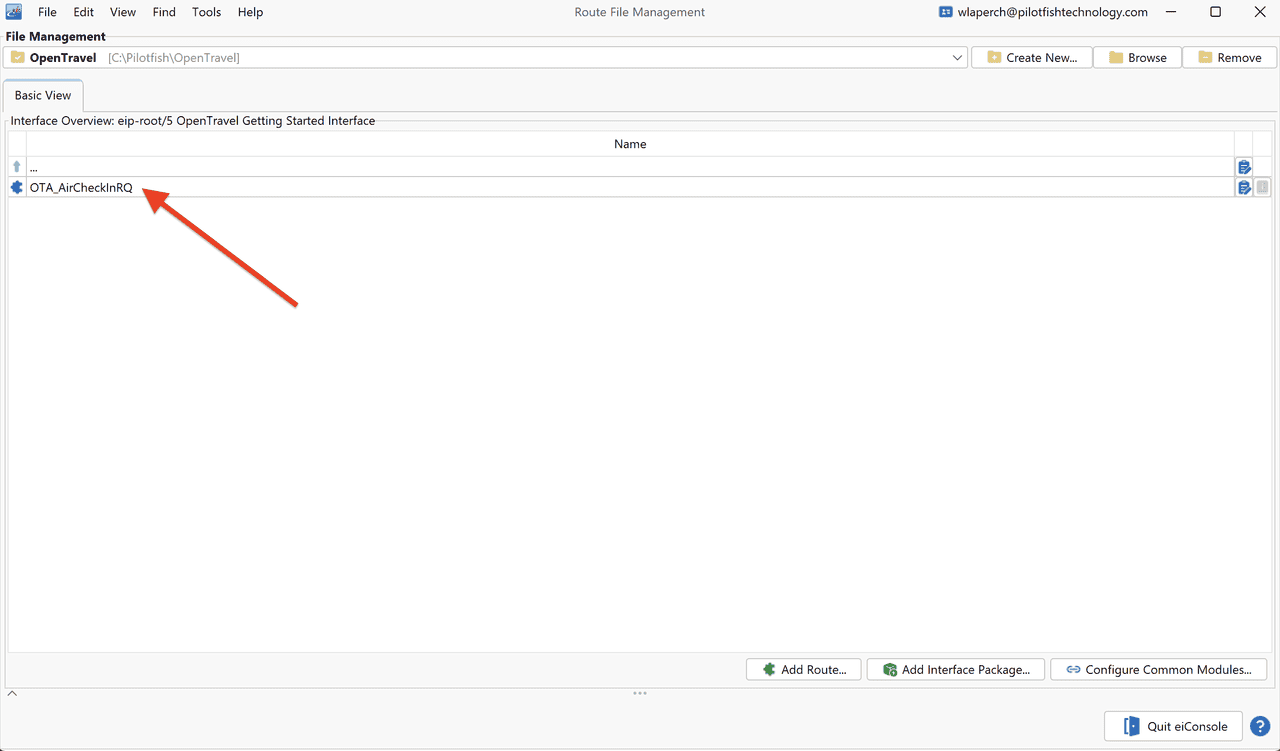Collapse the bottom panel with the chevron
Viewport: 1280px width, 751px height.
coord(12,693)
